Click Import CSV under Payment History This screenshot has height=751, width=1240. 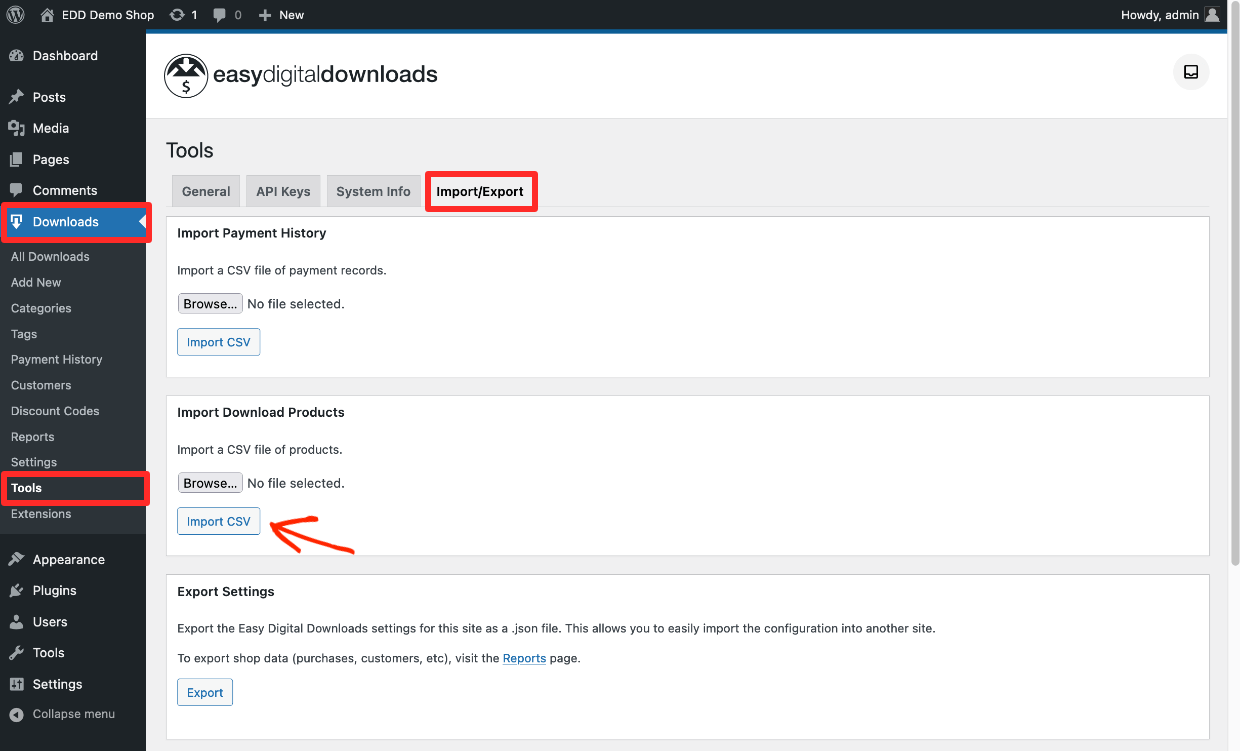(219, 342)
